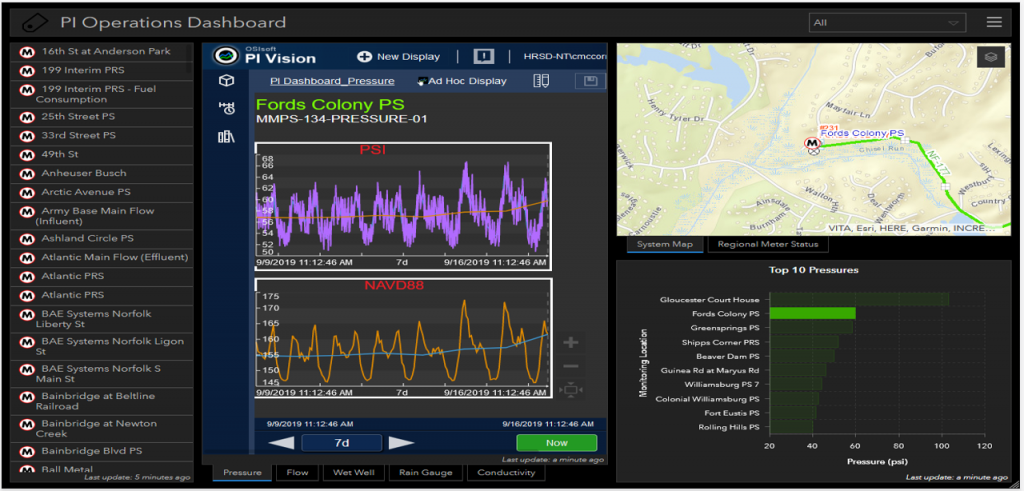This screenshot has height=491, width=1024.
Task: Select 25th Street PS in the list
Action: point(101,117)
